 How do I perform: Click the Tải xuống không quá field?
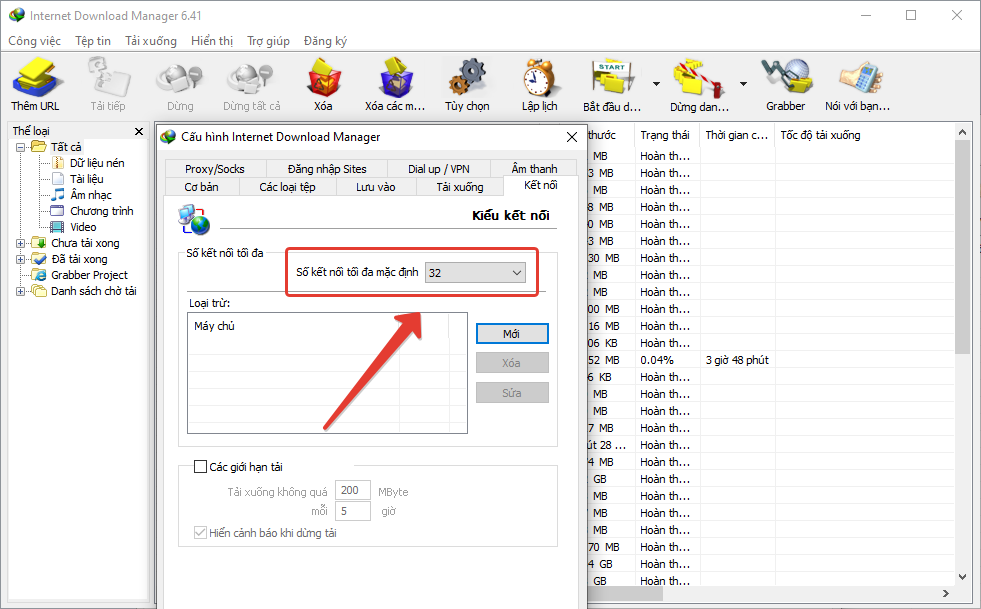(352, 491)
